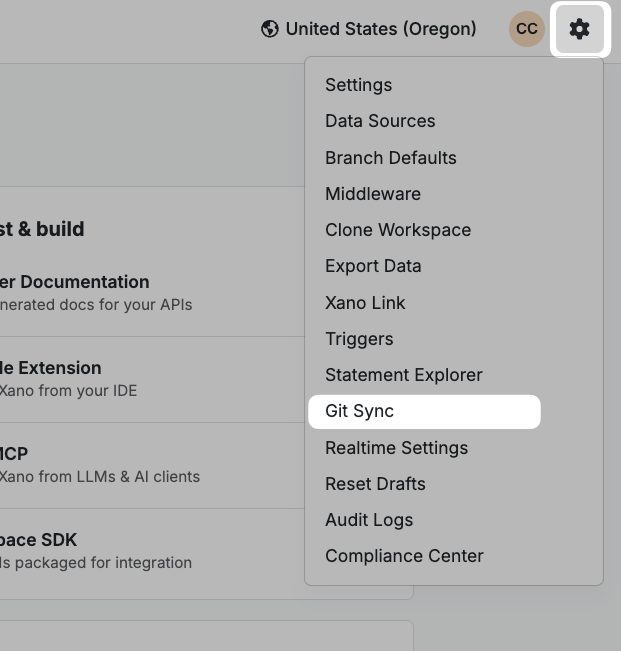Screen dimensions: 621x651
Task: Choose Export Data
Action: pos(373,266)
